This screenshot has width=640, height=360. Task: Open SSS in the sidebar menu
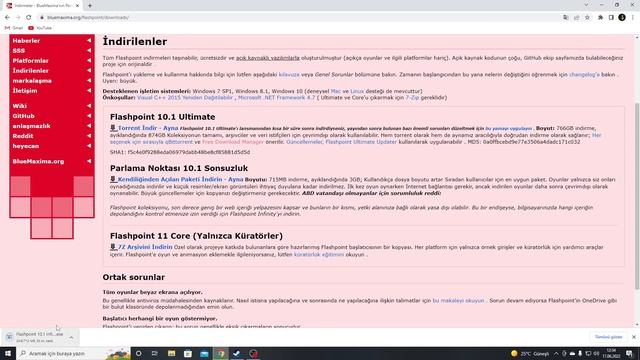[x=19, y=51]
